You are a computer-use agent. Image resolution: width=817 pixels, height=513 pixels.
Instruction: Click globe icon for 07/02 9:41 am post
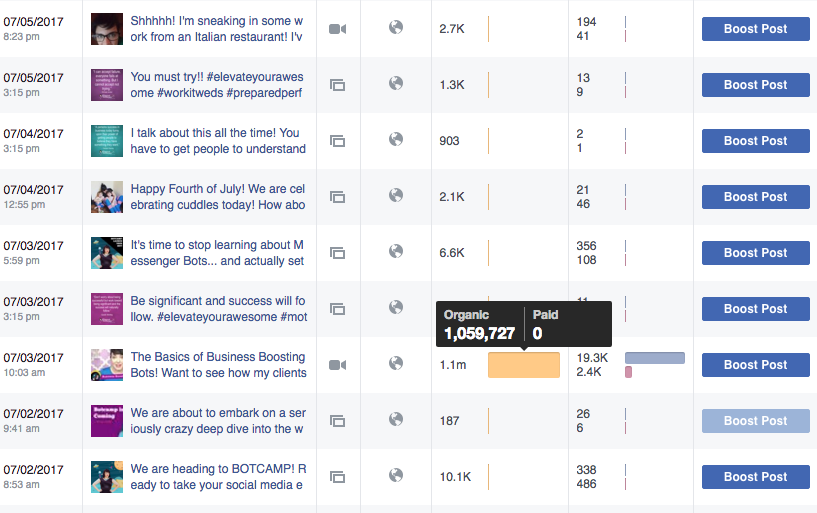coord(396,419)
